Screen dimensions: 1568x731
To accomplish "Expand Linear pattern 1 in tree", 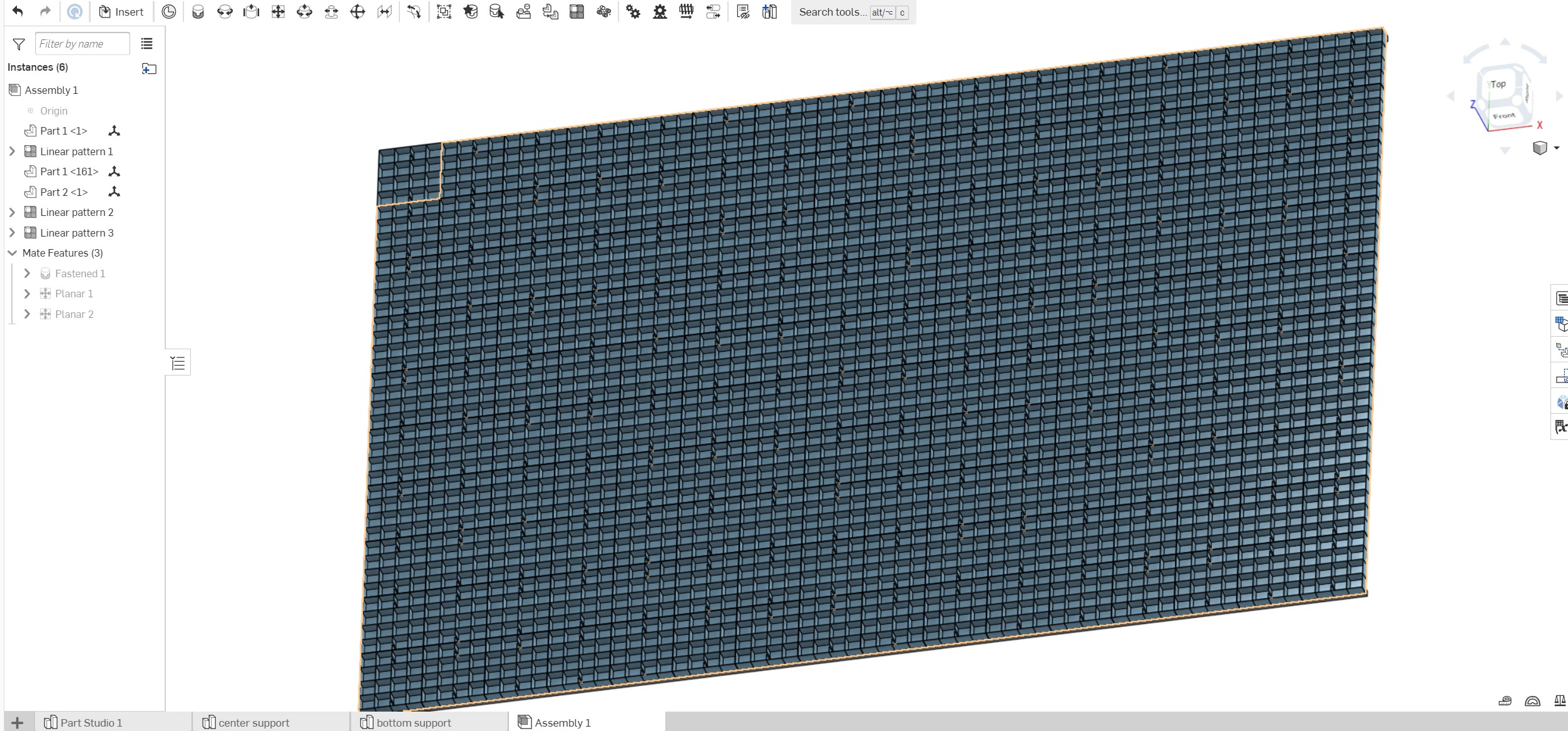I will (x=12, y=151).
